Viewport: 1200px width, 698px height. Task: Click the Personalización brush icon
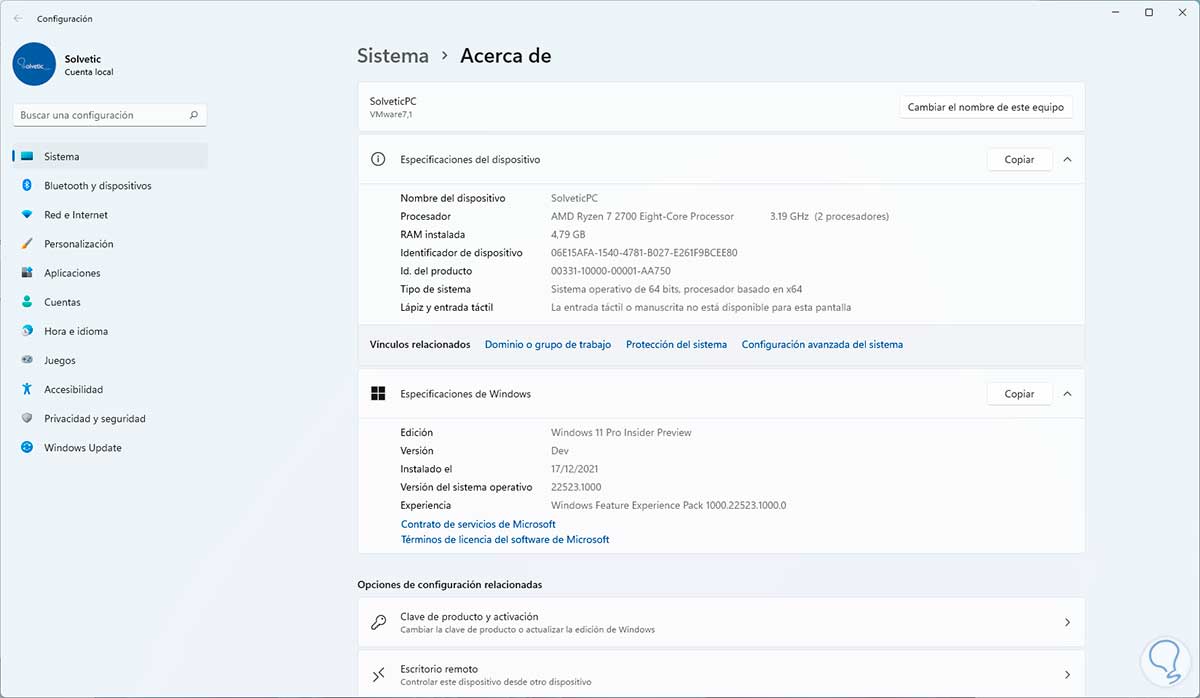click(x=26, y=244)
